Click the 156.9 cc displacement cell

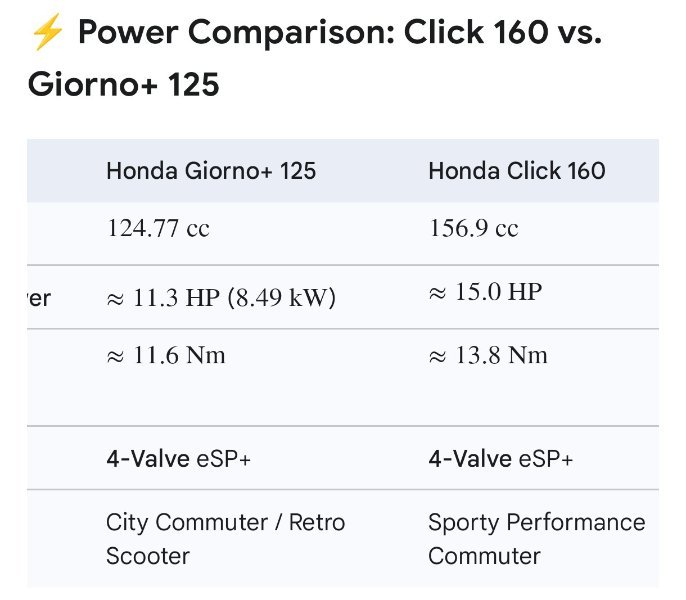pyautogui.click(x=473, y=229)
